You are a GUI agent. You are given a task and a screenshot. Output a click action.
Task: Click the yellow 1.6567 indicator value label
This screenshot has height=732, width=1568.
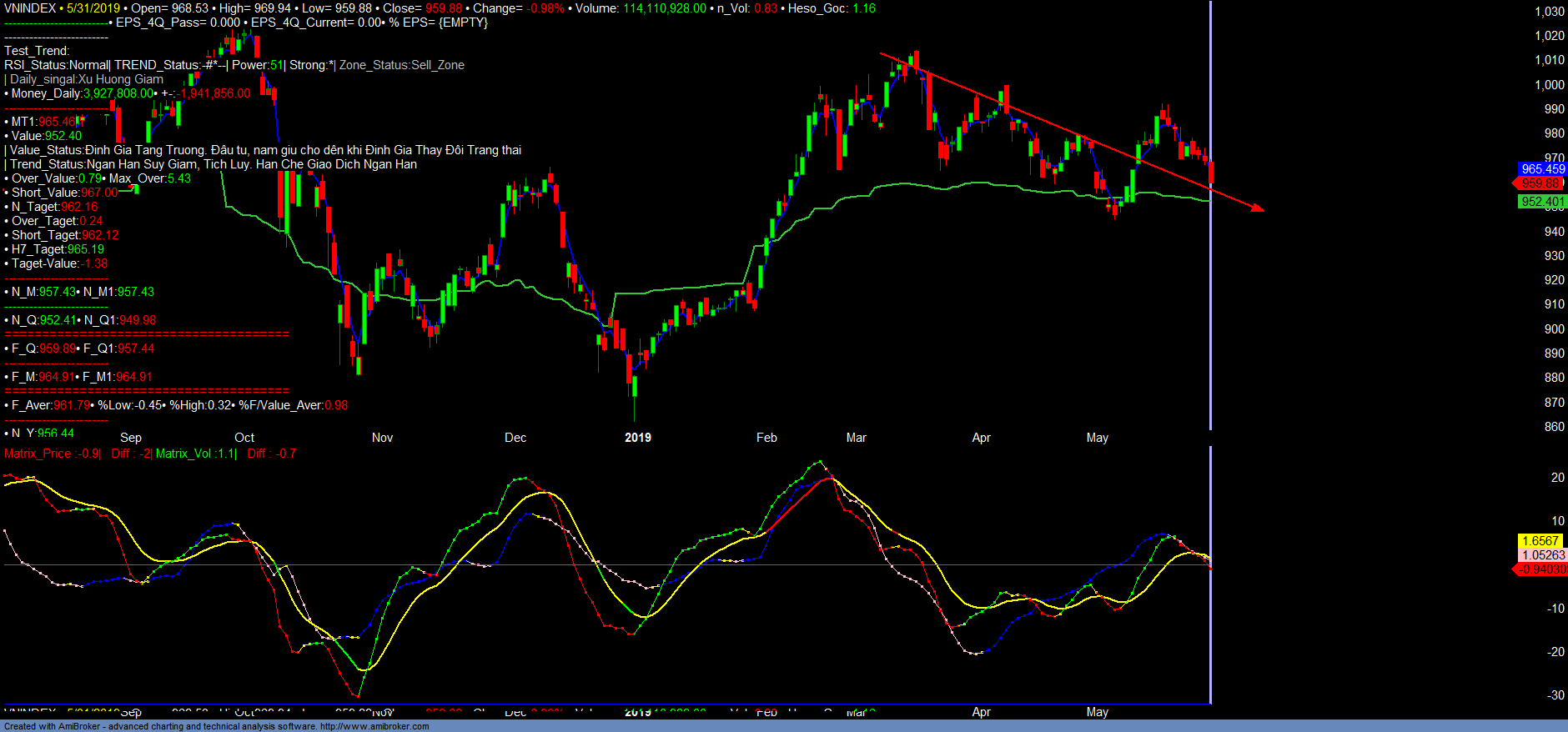[x=1540, y=541]
